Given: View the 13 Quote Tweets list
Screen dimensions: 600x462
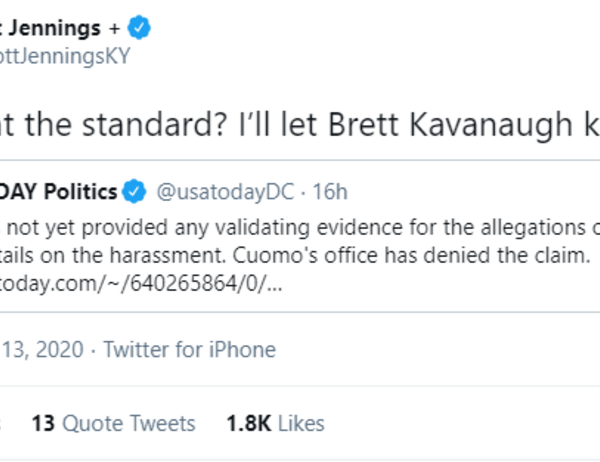Looking at the screenshot, I should (x=113, y=423).
